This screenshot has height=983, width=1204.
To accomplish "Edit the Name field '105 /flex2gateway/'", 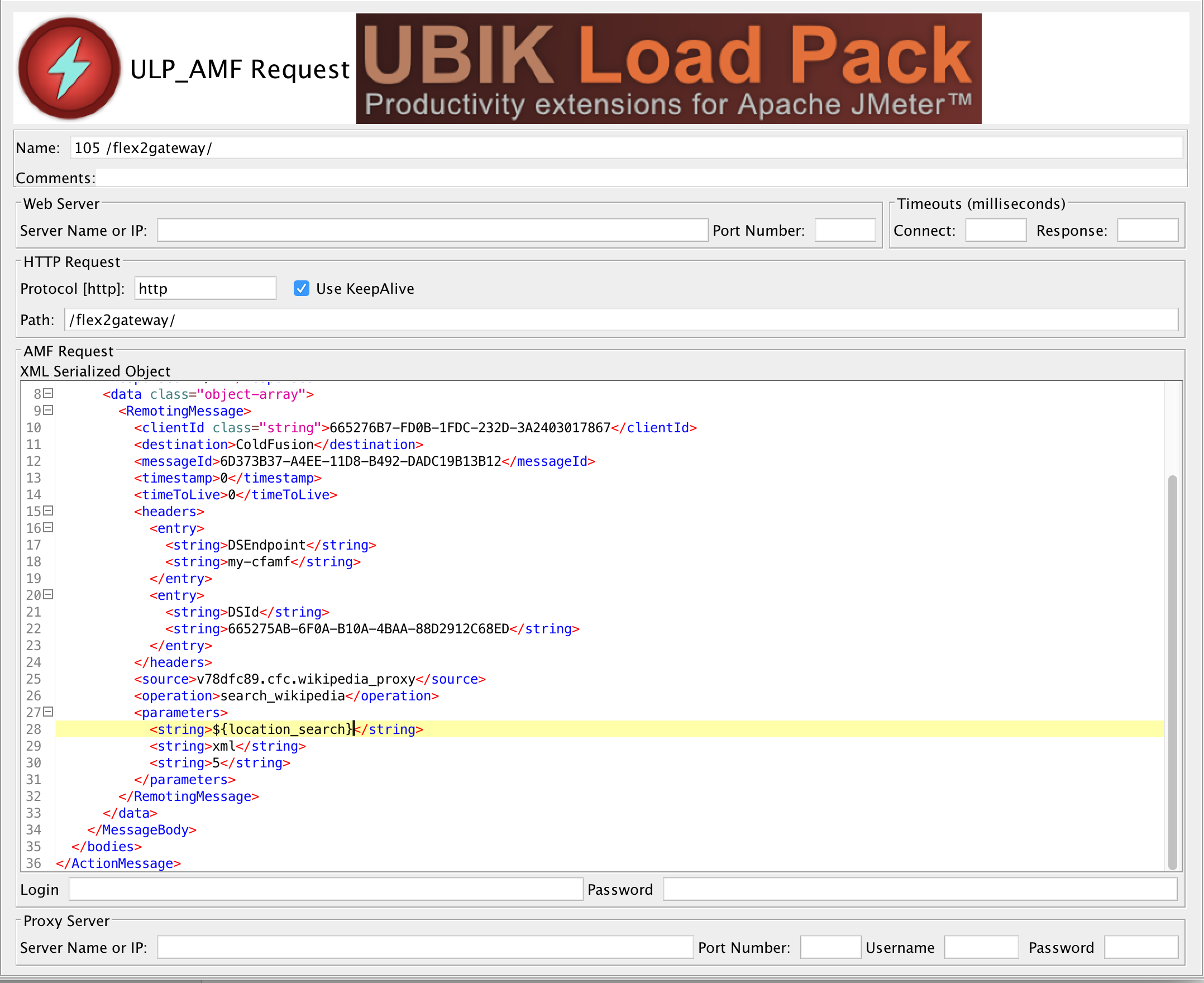I will point(626,148).
